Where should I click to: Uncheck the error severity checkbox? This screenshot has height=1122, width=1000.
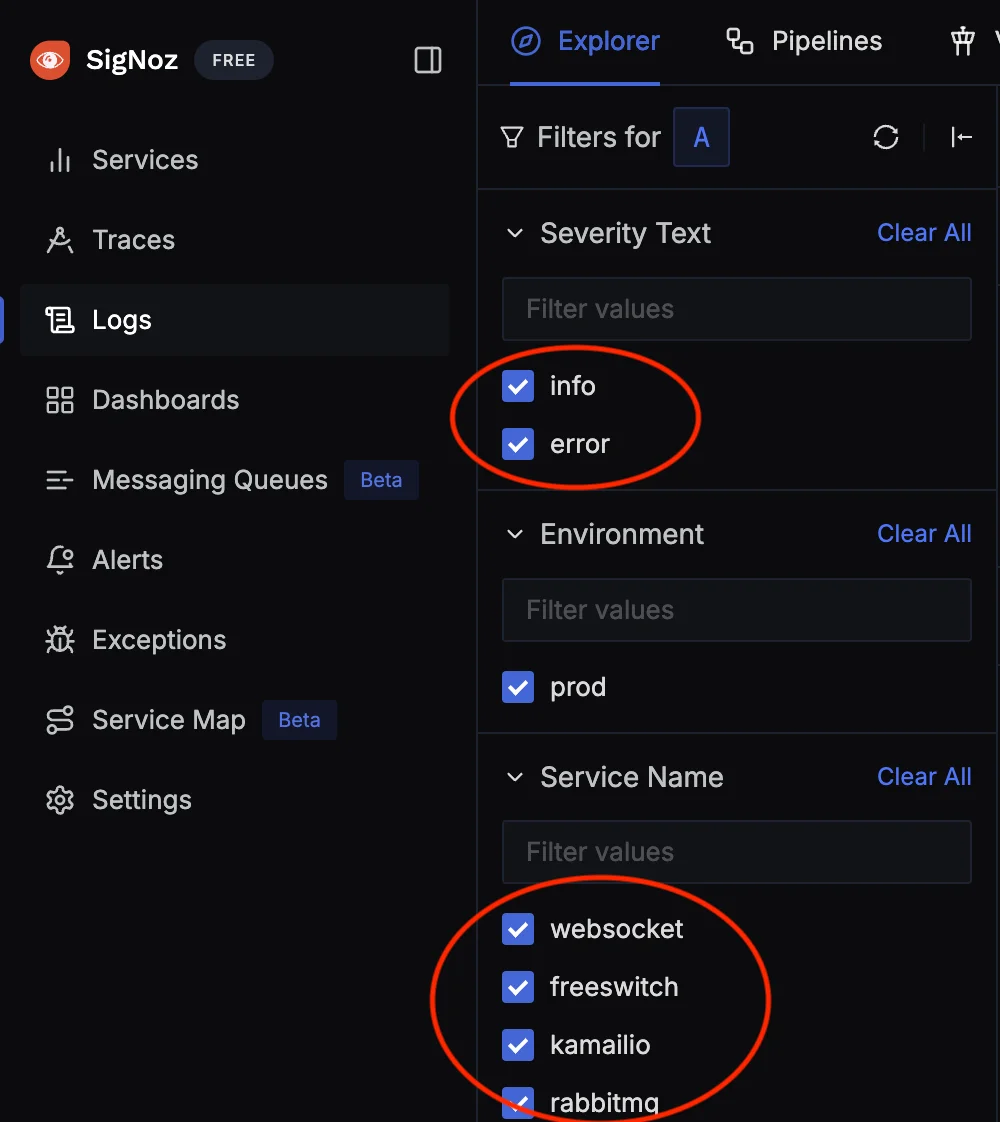click(x=518, y=444)
